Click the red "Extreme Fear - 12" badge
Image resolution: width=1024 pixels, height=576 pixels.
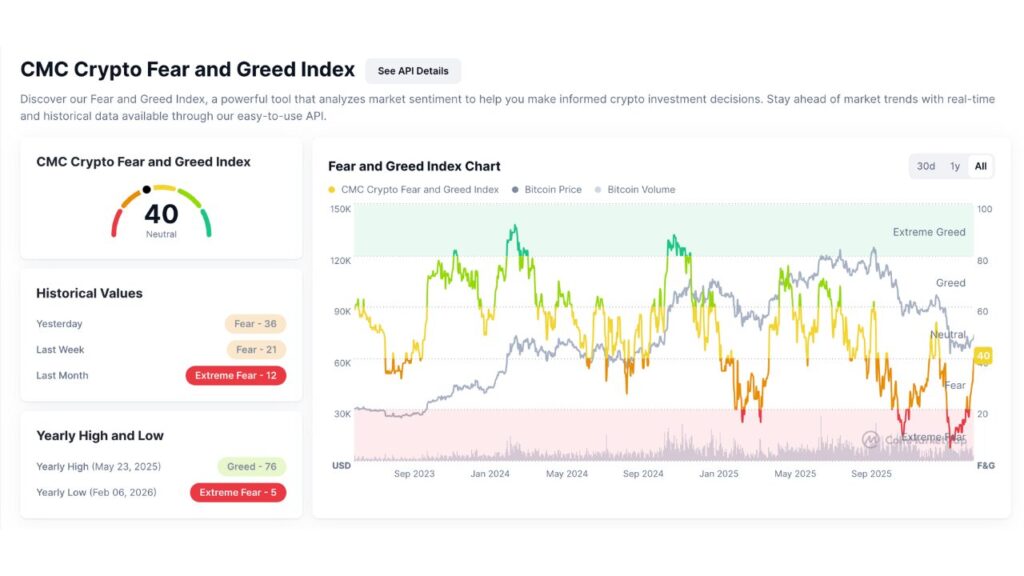pyautogui.click(x=235, y=375)
